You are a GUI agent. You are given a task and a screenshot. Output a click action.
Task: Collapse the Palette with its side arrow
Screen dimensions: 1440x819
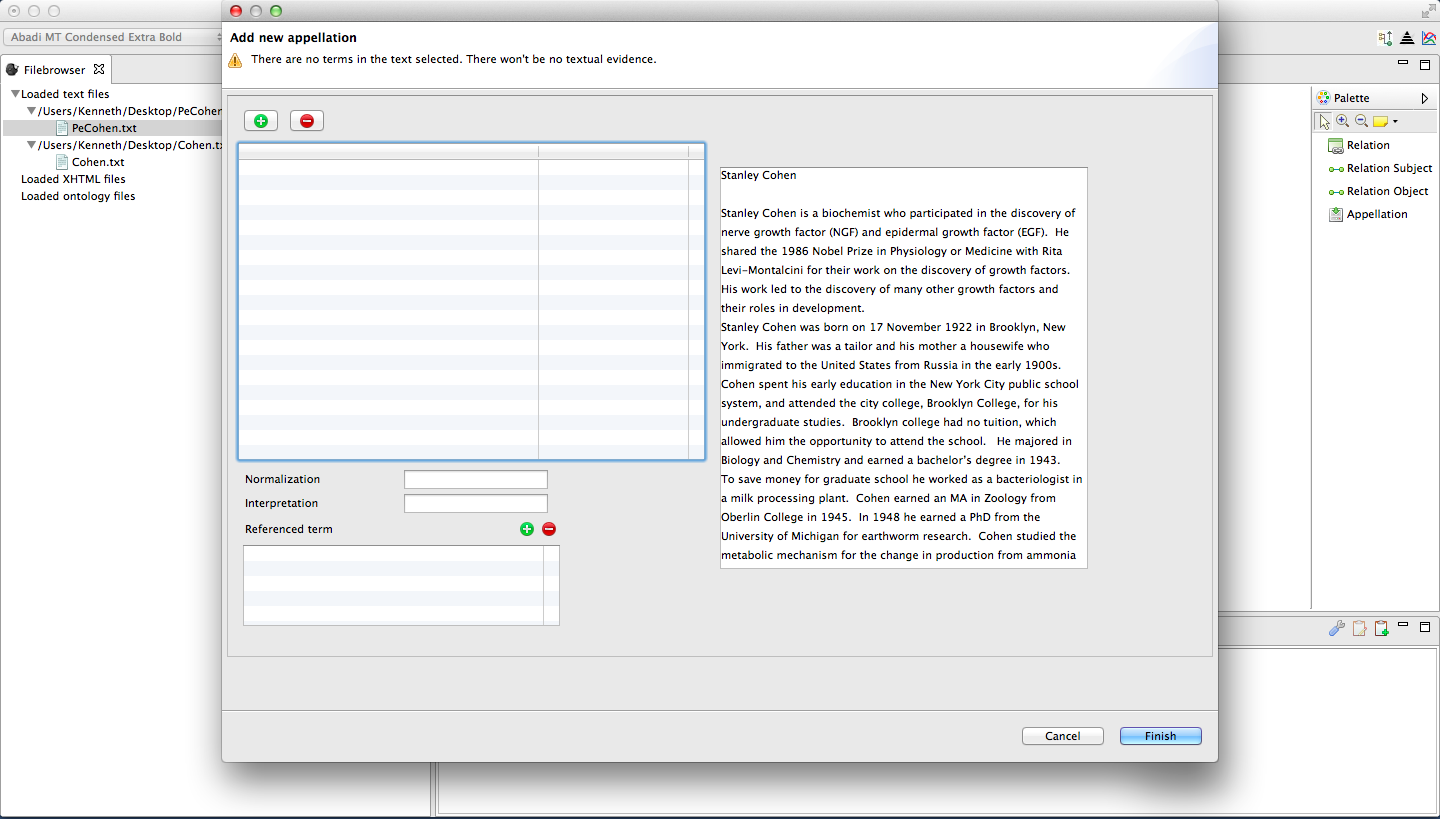tap(1424, 98)
